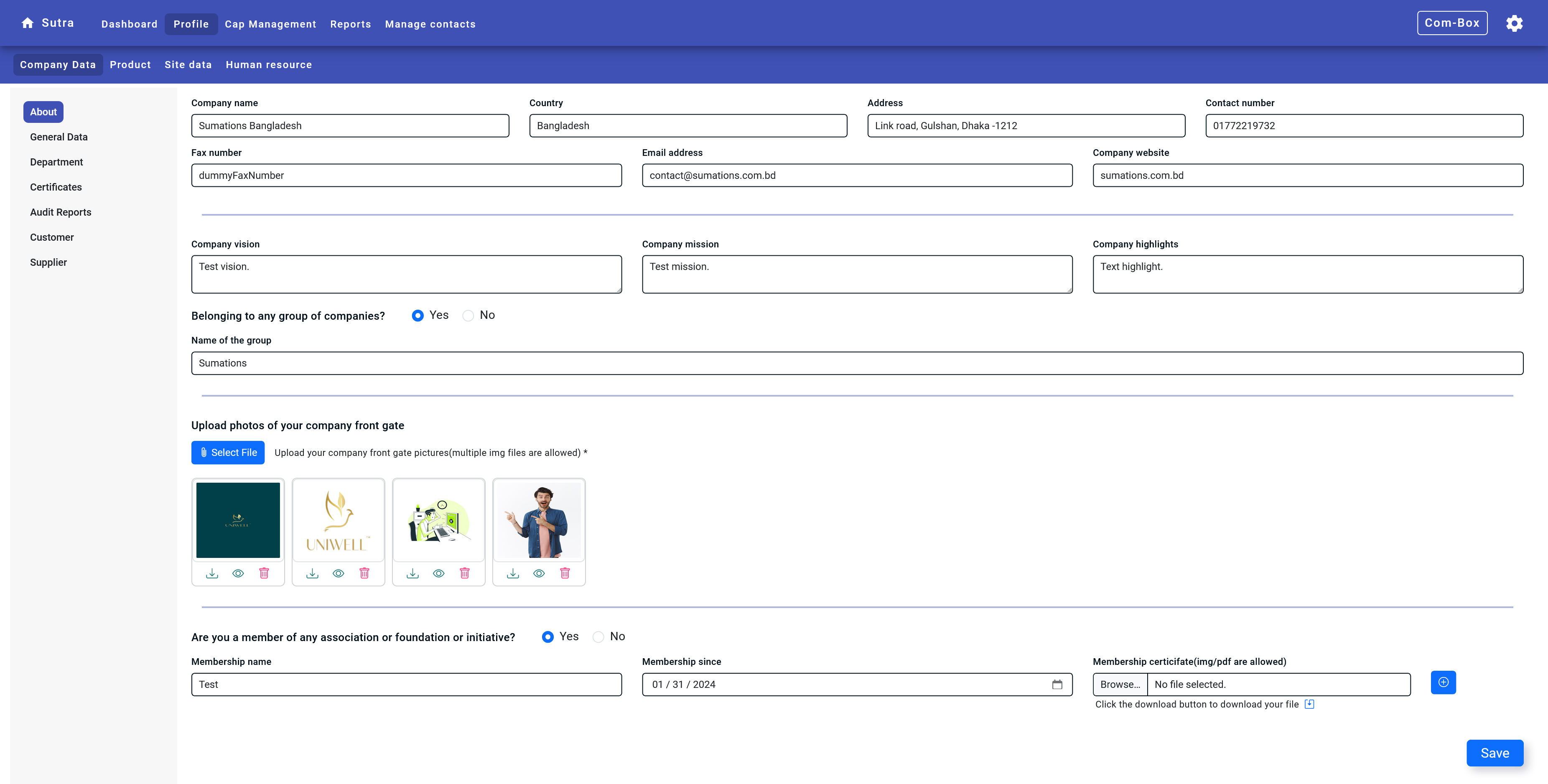The height and width of the screenshot is (784, 1548).
Task: Preview the illustration photo of the workstation
Action: tap(439, 573)
